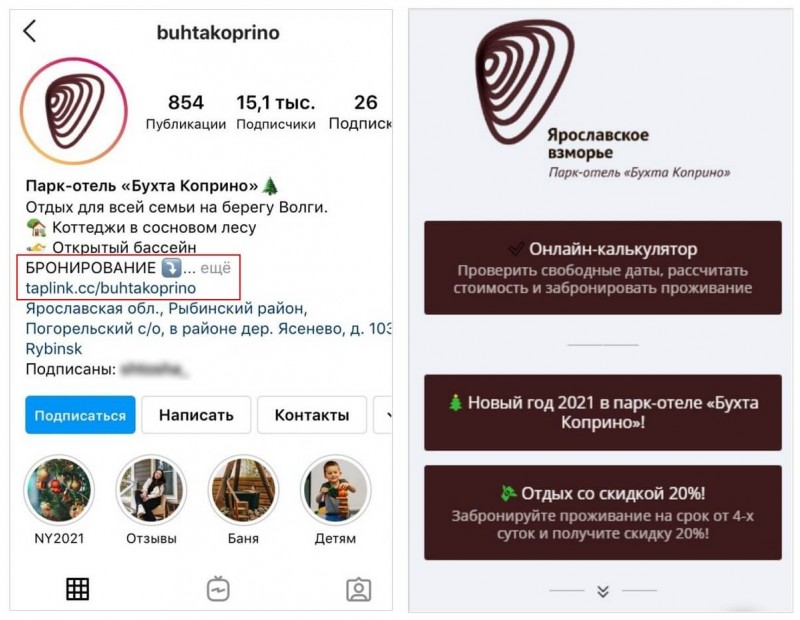
Task: Open the profile picture story ring
Action: click(x=74, y=111)
